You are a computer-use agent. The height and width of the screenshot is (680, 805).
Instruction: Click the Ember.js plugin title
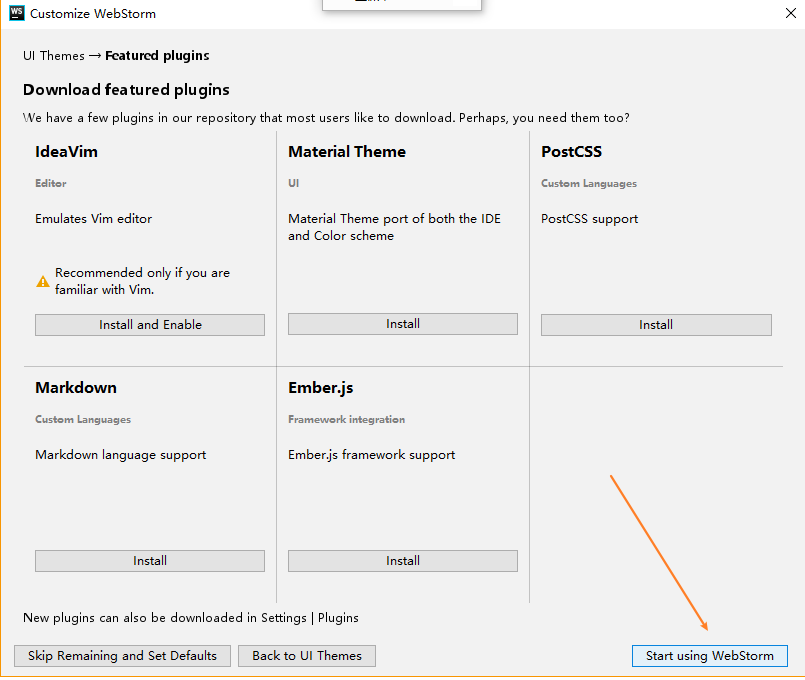(x=320, y=388)
